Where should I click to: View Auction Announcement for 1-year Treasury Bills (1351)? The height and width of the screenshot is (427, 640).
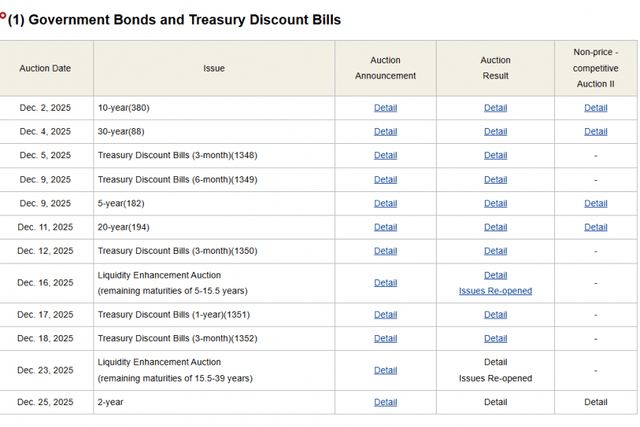[x=385, y=314]
